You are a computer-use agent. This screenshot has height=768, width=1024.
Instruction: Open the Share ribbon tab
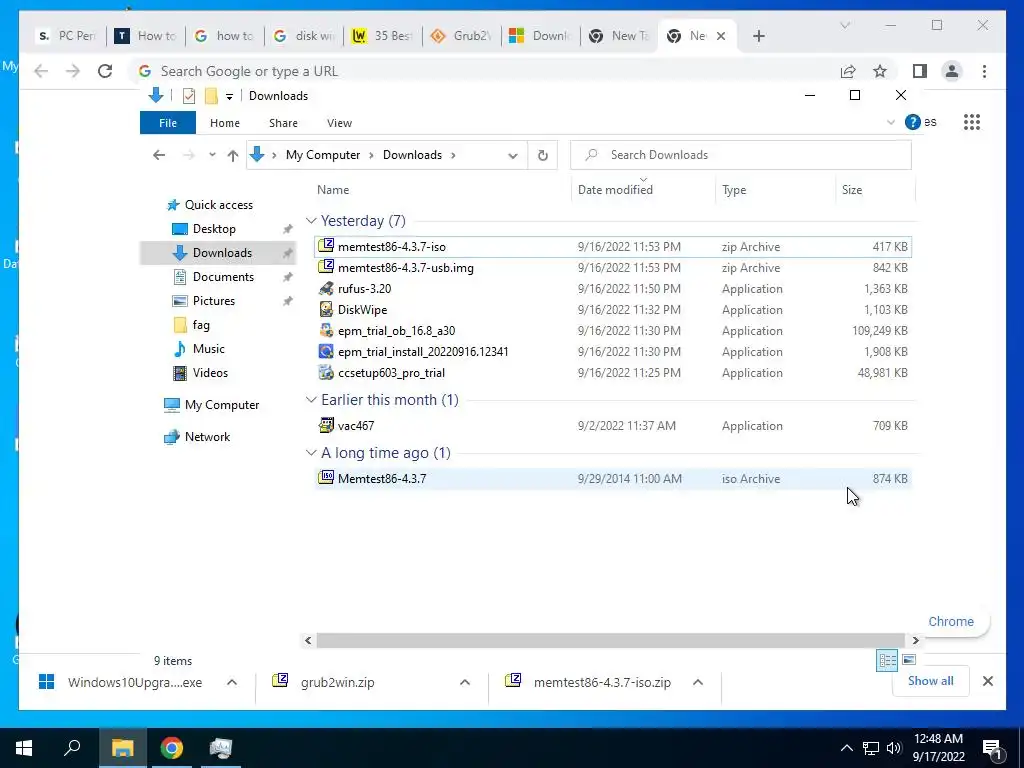click(x=283, y=123)
